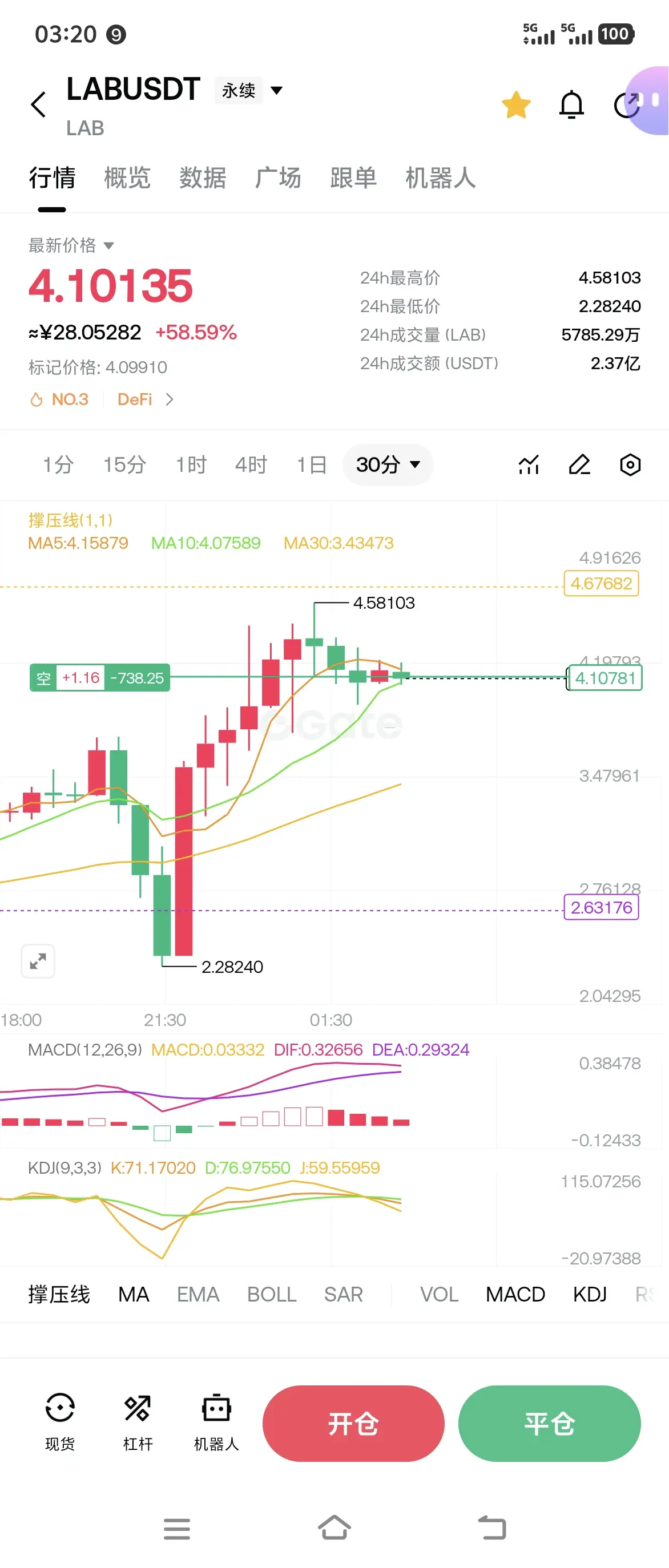Switch to the 概览 tab

pos(127,177)
